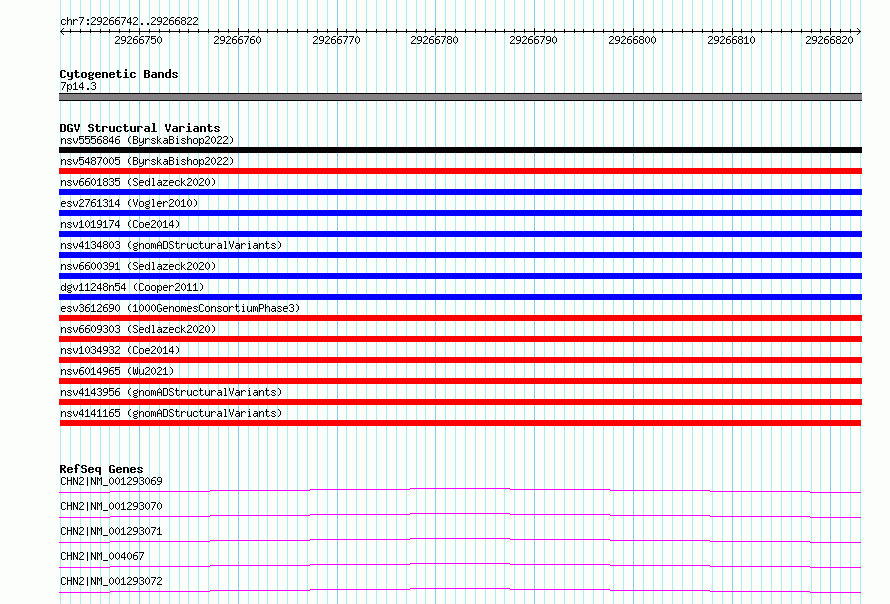Click the magenta line for CHN2|NM_004067
This screenshot has height=604, width=890.
point(460,565)
